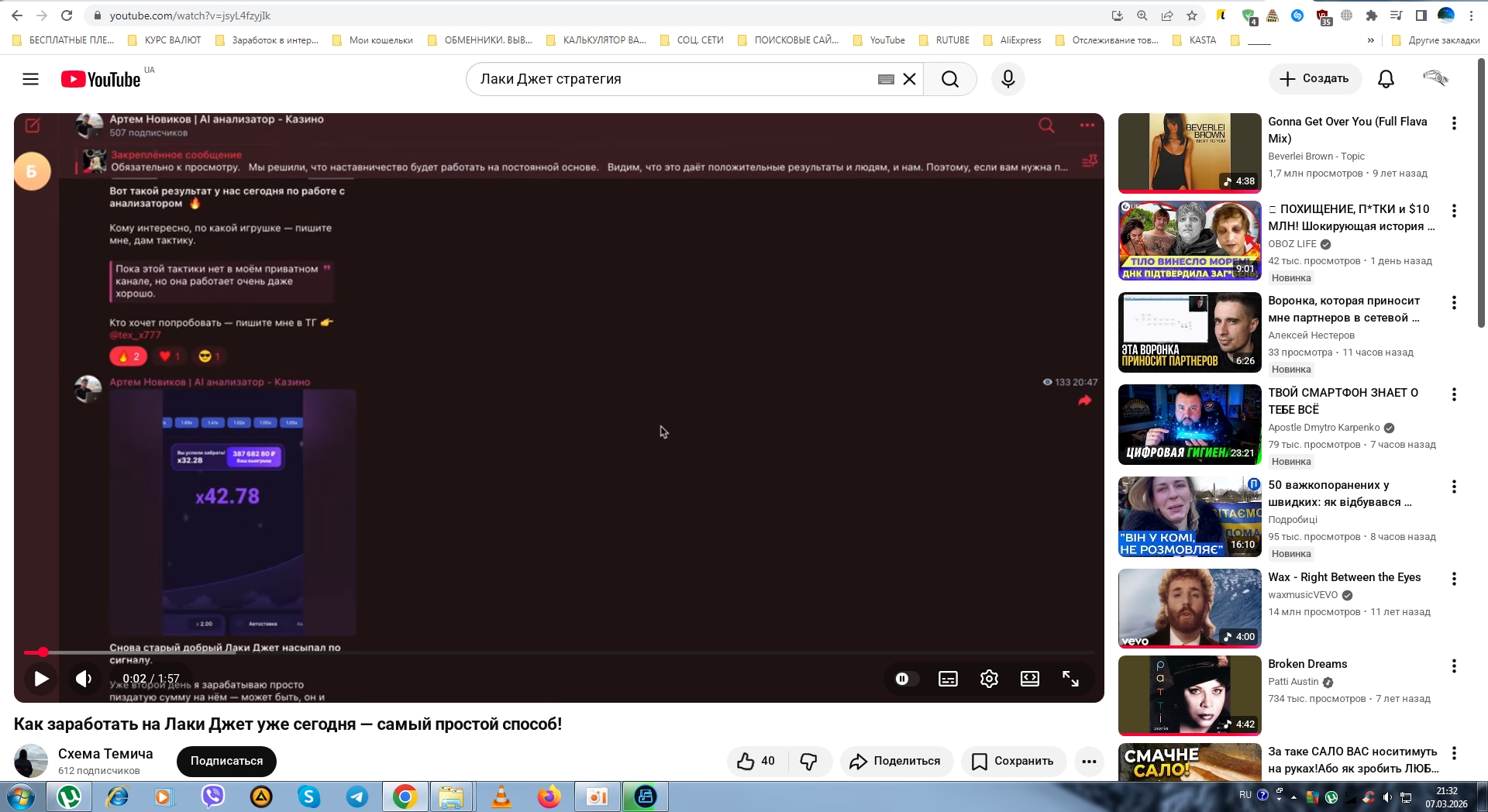Viewport: 1488px width, 812px height.
Task: Open the YouTube bookmark folder
Action: click(879, 40)
